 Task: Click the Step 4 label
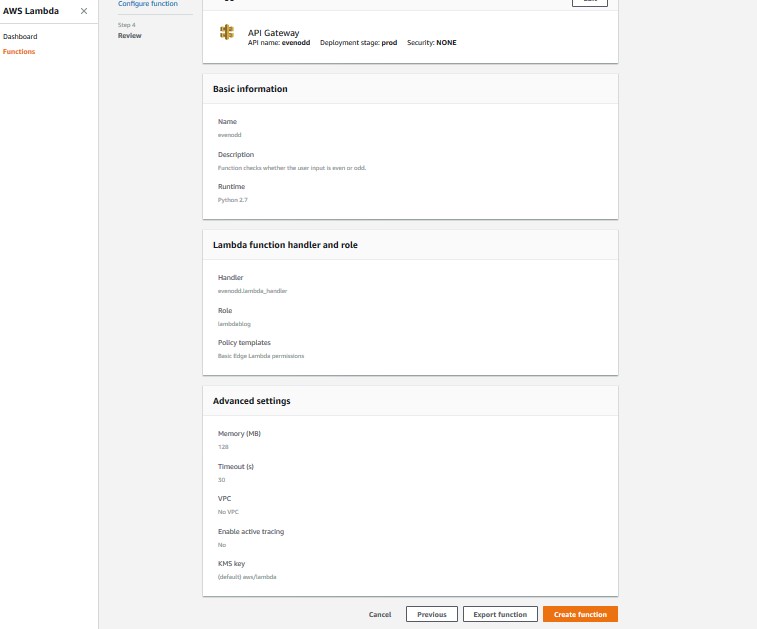tap(126, 25)
